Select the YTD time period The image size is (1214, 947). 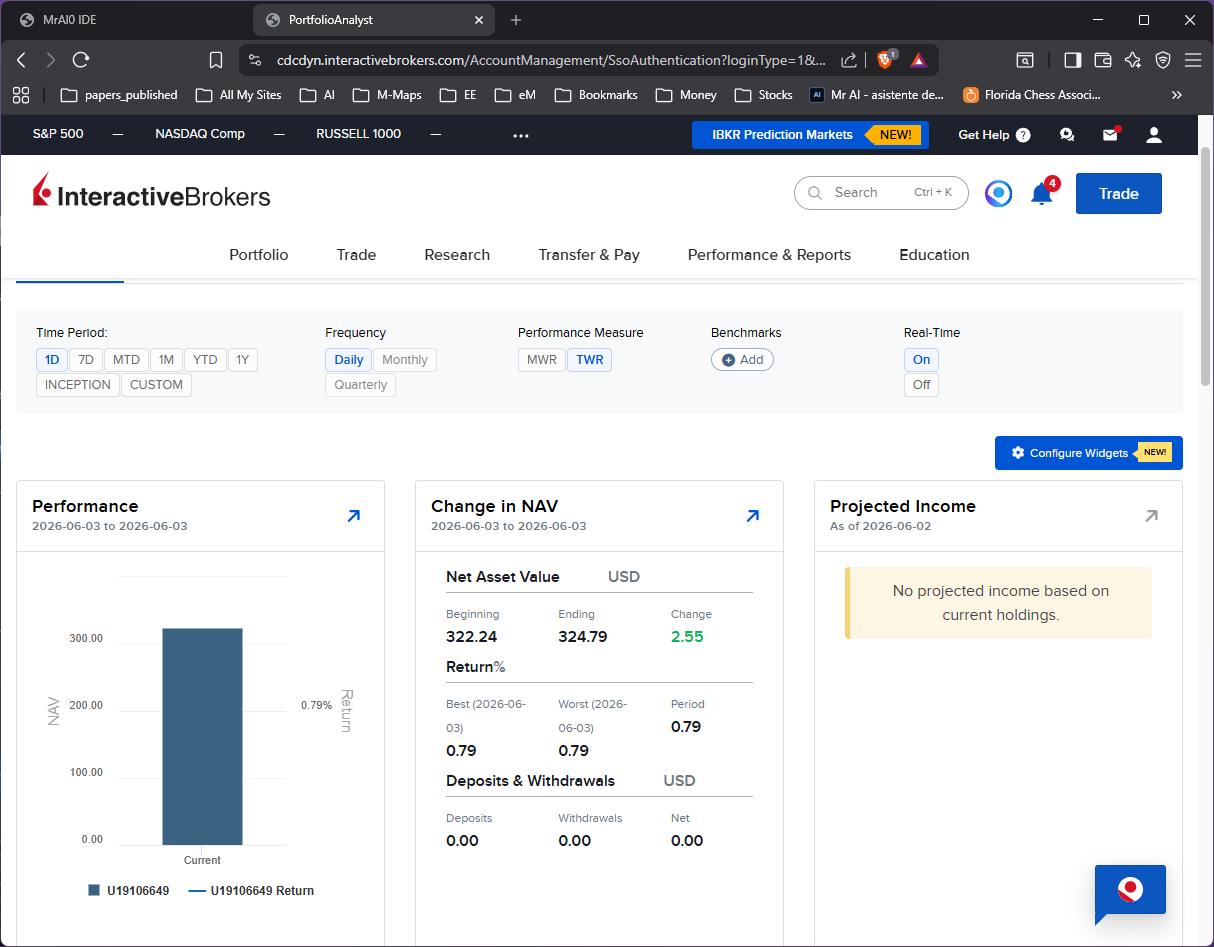point(205,360)
